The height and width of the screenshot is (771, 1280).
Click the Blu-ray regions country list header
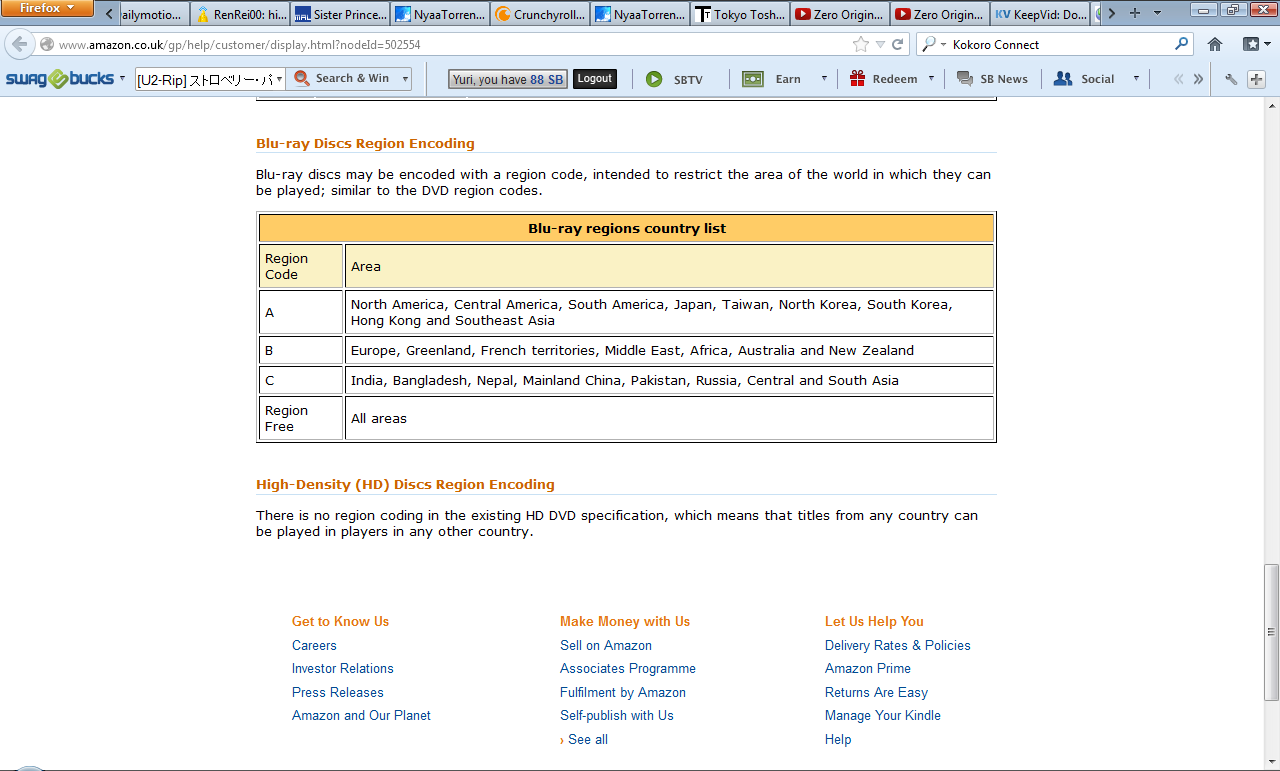[627, 228]
